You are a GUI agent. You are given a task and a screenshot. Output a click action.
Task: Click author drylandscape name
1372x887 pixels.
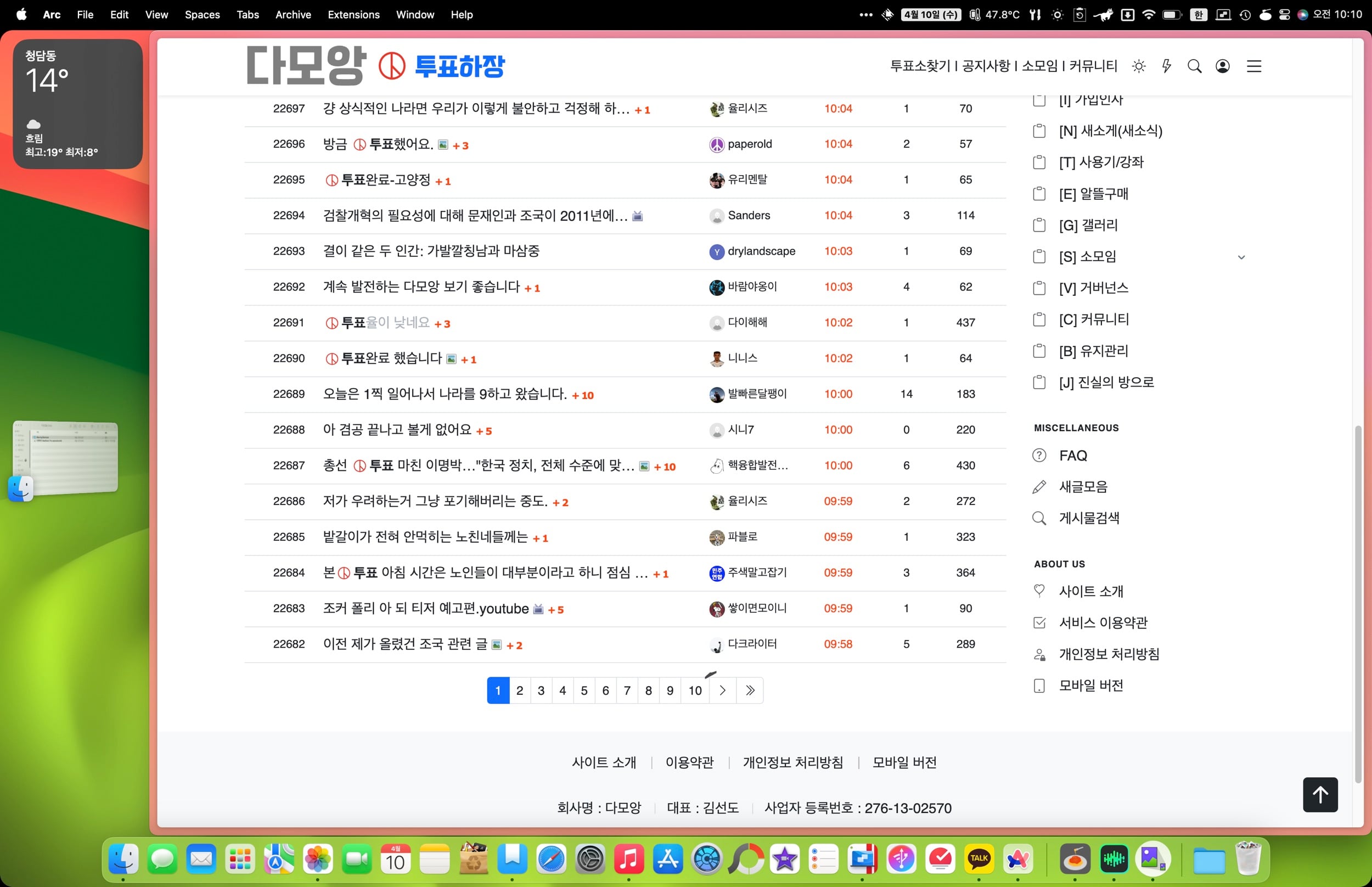click(761, 251)
